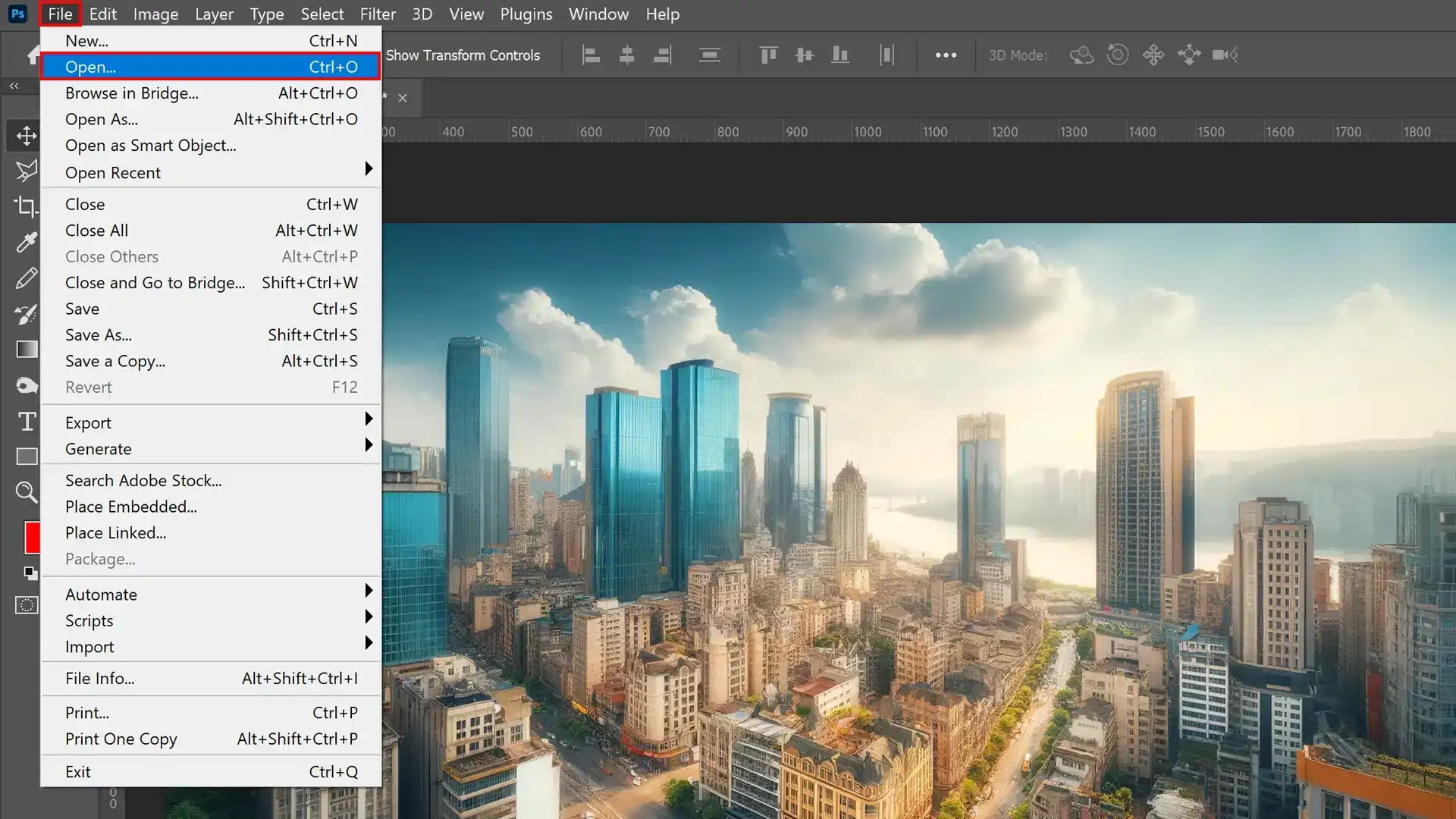This screenshot has width=1456, height=819.
Task: Distribute vertically icon in options bar
Action: (709, 55)
